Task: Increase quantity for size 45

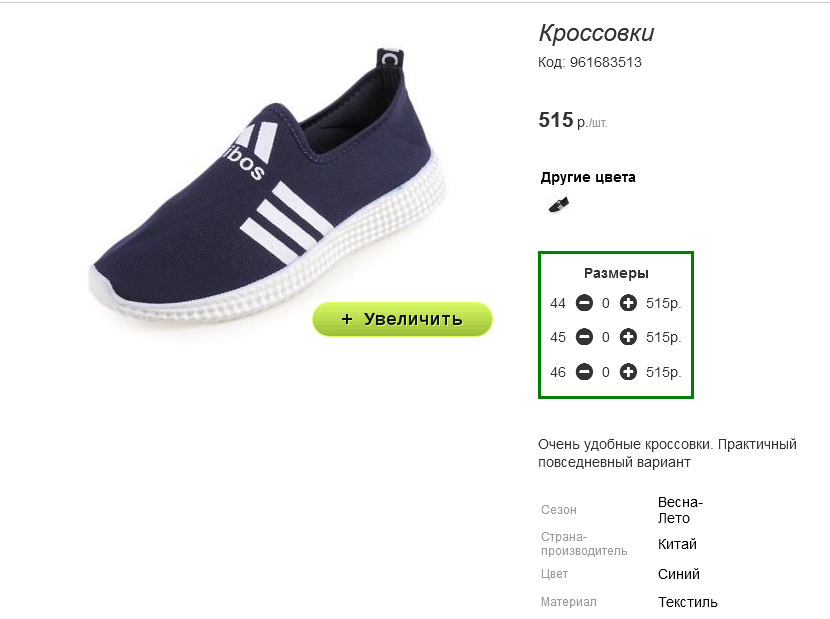Action: pyautogui.click(x=628, y=337)
